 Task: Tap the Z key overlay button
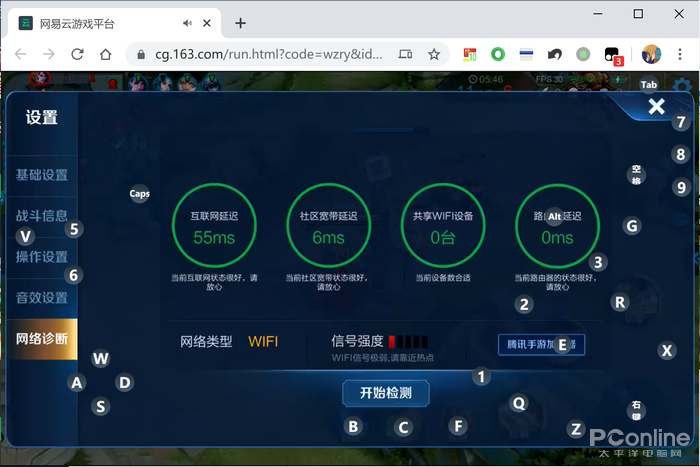point(576,429)
